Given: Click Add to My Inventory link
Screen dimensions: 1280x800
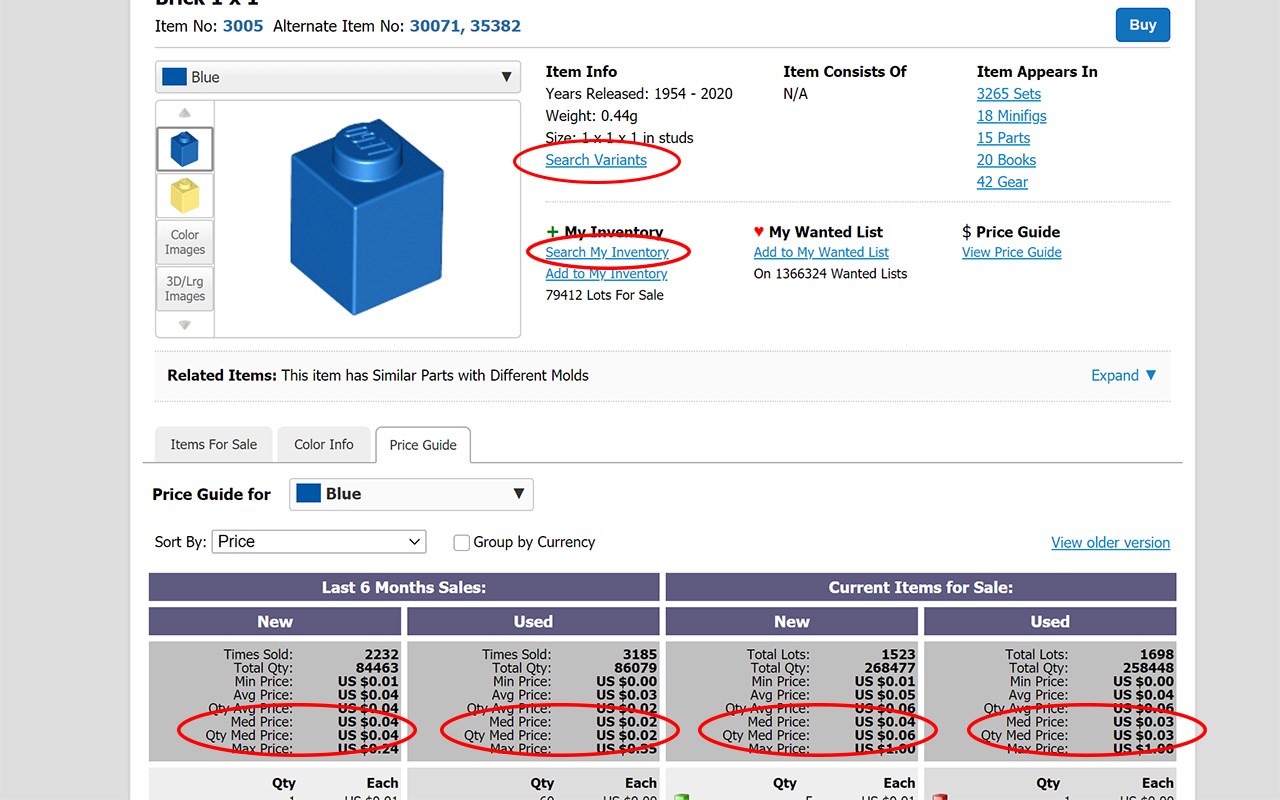Looking at the screenshot, I should 606,274.
